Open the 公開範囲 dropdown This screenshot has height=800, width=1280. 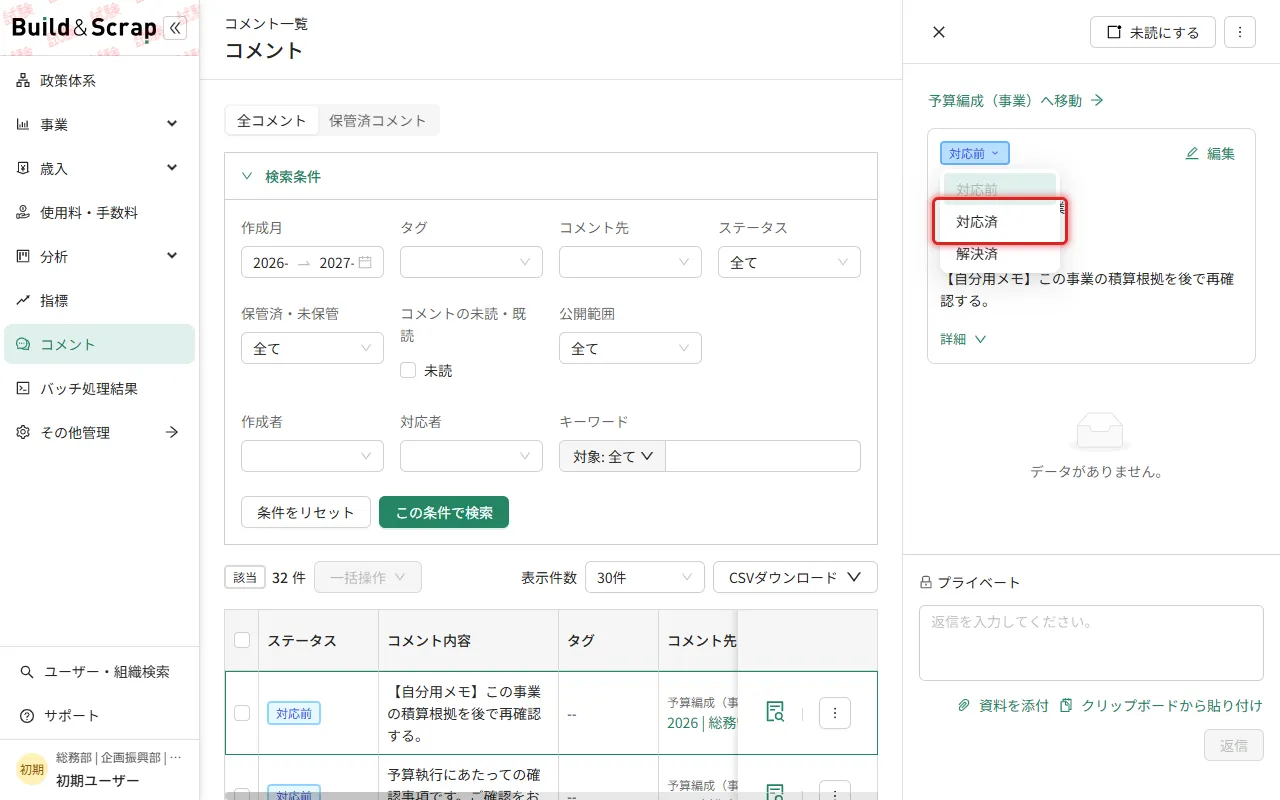click(x=630, y=348)
